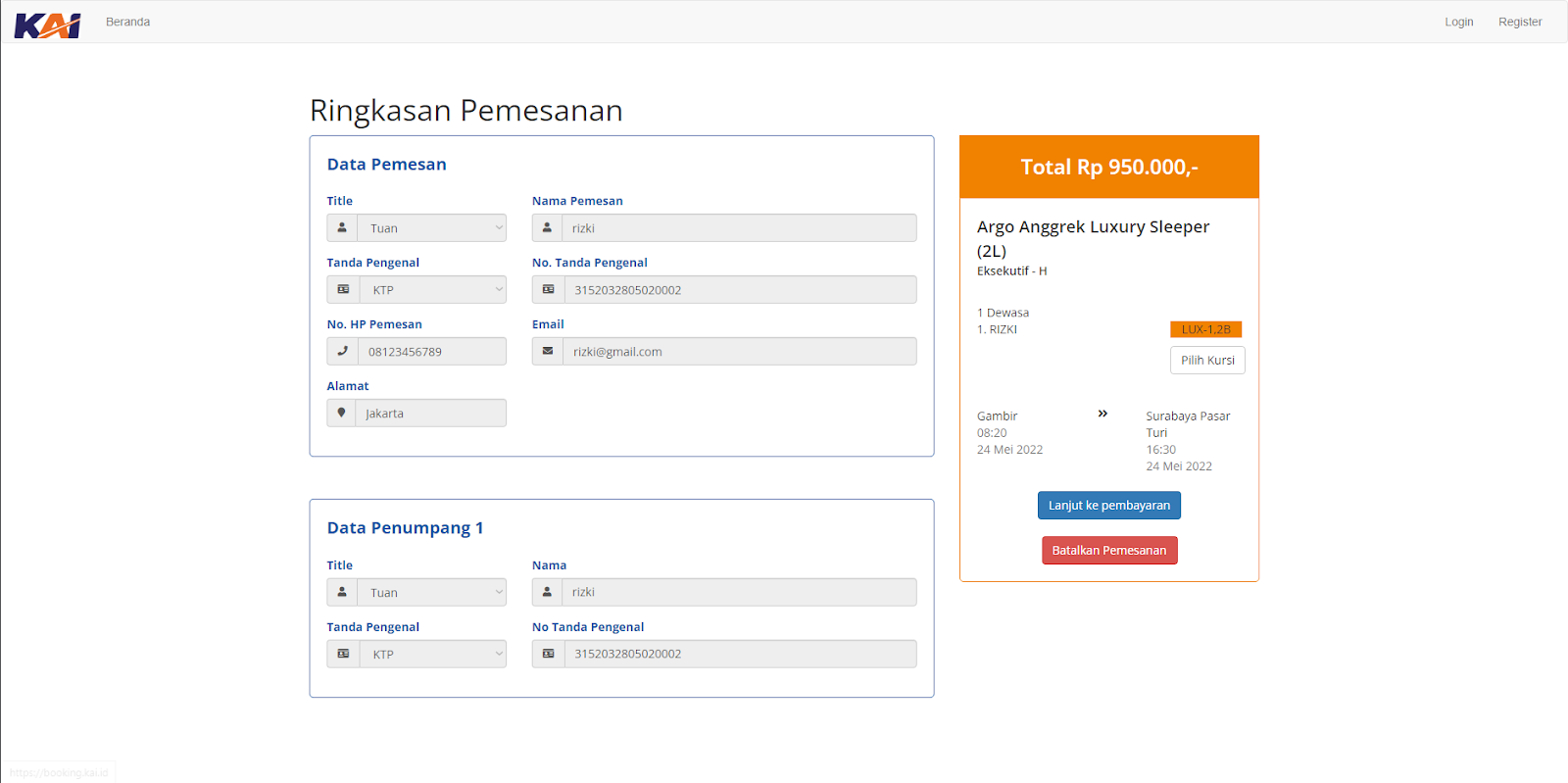The image size is (1568, 783).
Task: Open the Title dropdown in Data Penumpang 1
Action: pyautogui.click(x=432, y=592)
